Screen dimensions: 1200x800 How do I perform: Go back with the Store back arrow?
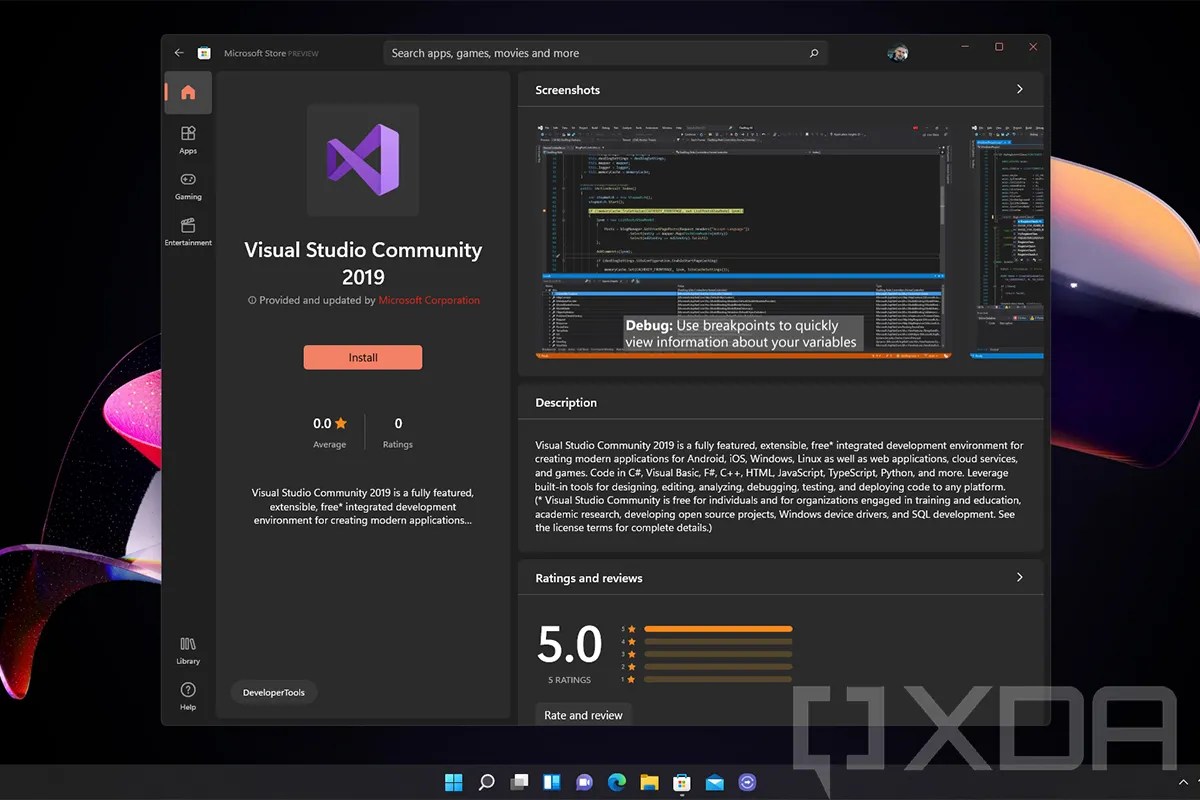pos(179,53)
